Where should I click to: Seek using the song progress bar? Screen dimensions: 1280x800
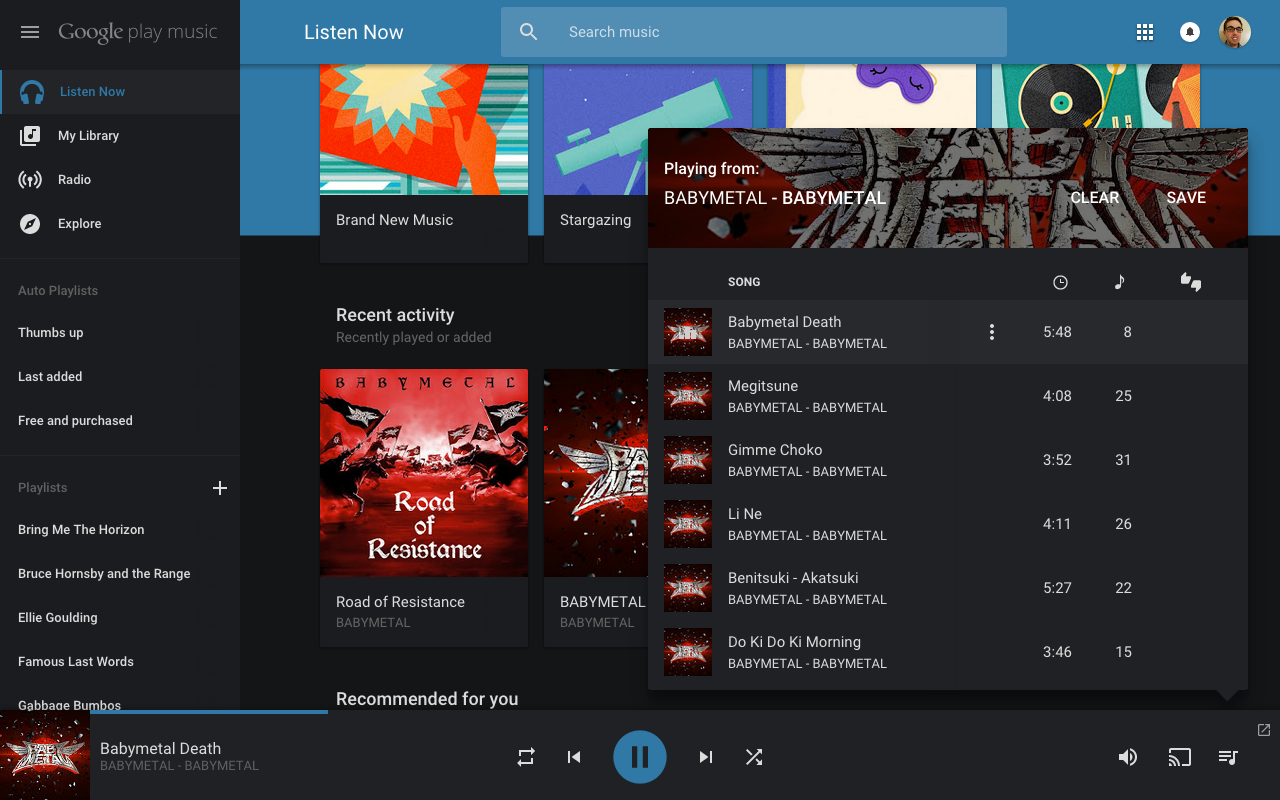click(x=685, y=711)
